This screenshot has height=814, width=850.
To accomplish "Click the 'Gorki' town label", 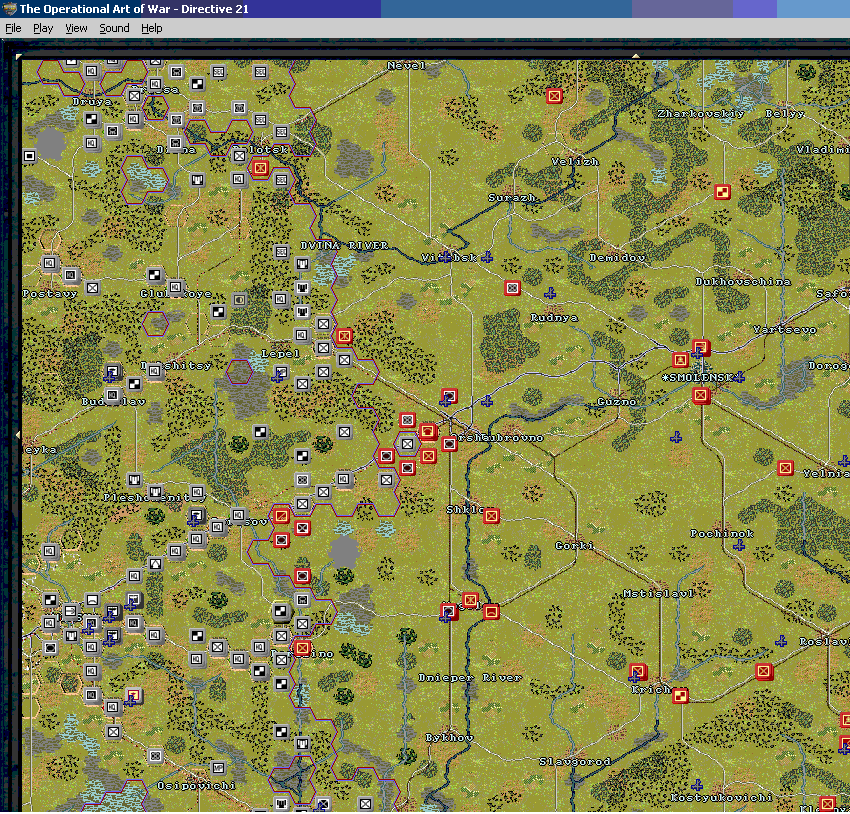I will [575, 546].
